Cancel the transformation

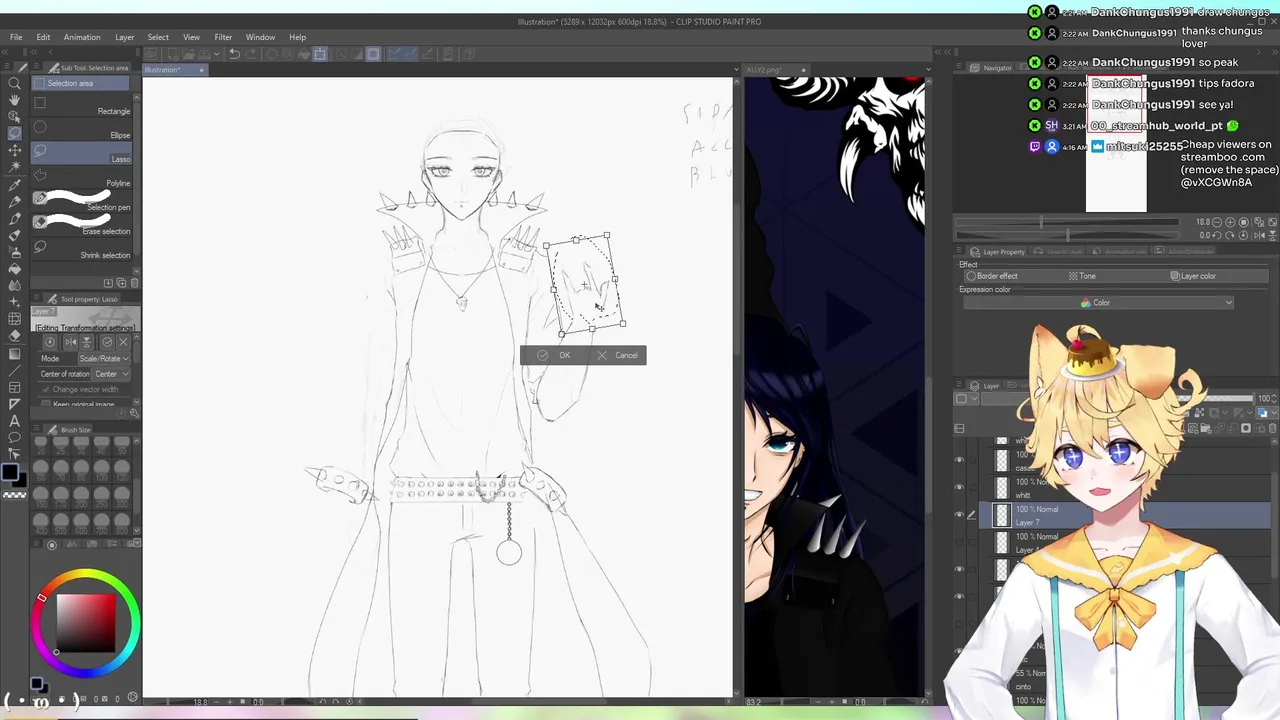pos(618,355)
